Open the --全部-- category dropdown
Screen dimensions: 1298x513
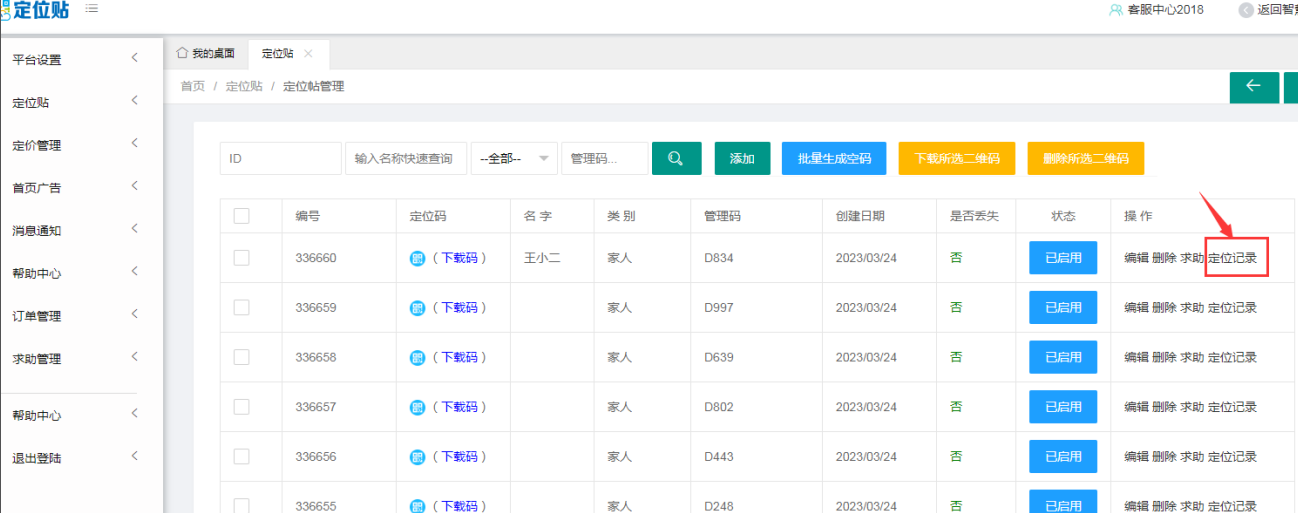(x=514, y=158)
